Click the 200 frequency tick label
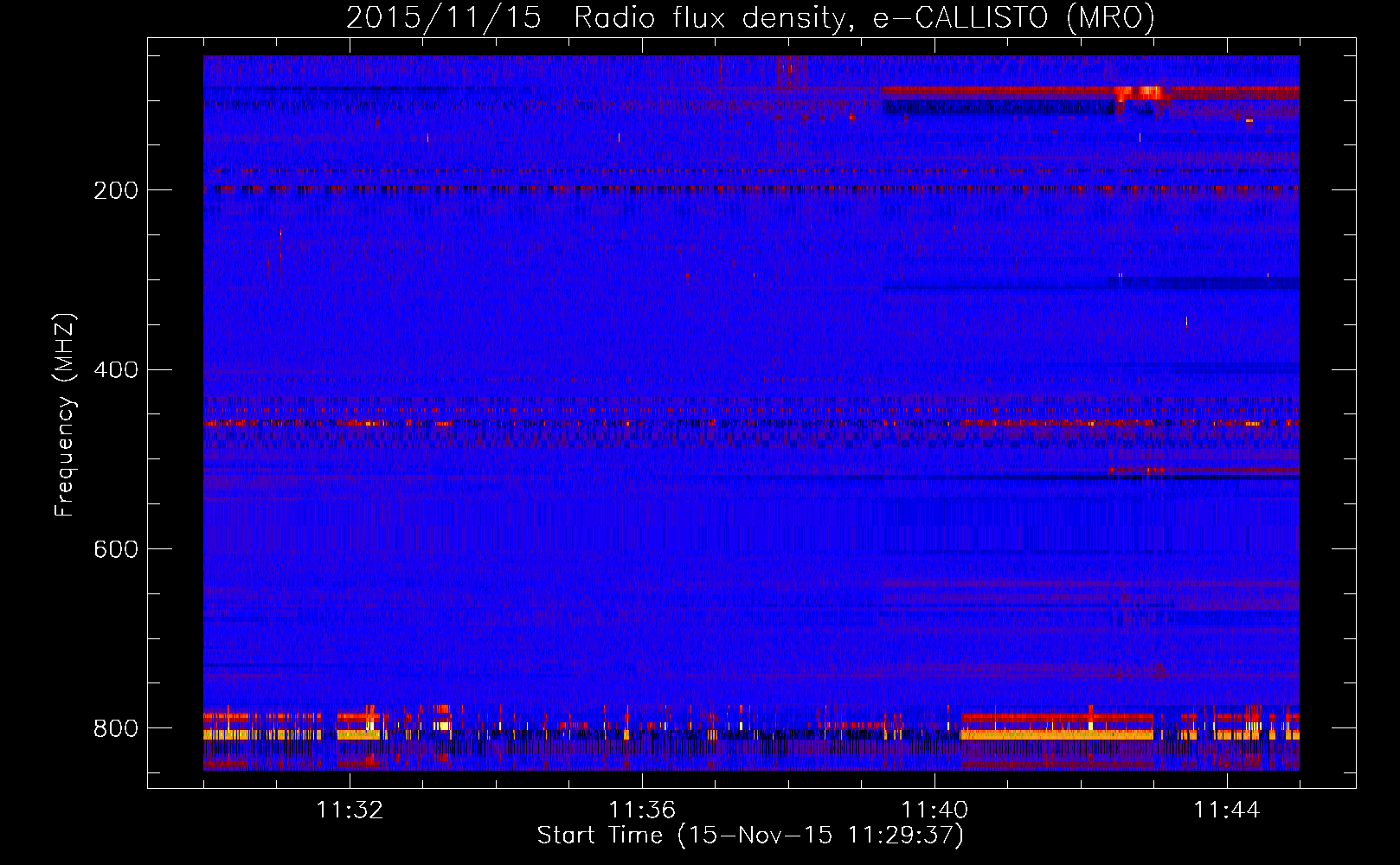This screenshot has height=865, width=1400. pyautogui.click(x=115, y=190)
